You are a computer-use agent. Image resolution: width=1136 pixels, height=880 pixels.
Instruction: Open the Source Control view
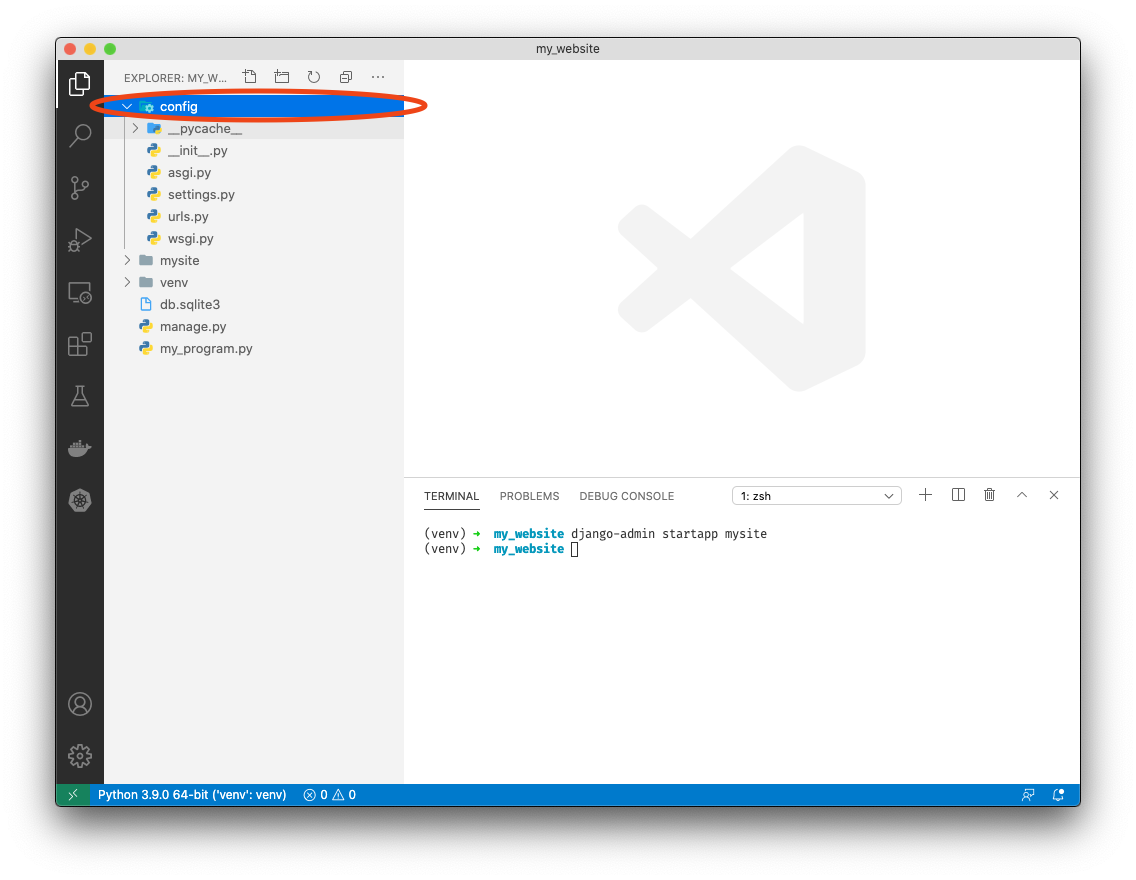point(80,188)
